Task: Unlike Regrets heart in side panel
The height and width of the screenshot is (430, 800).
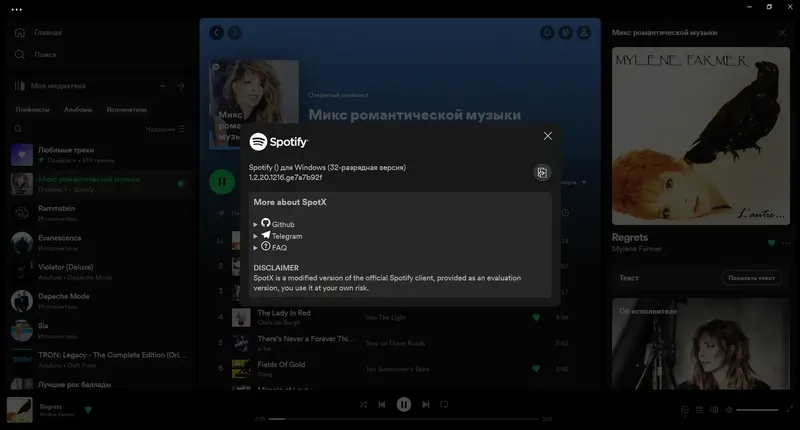Action: point(771,243)
